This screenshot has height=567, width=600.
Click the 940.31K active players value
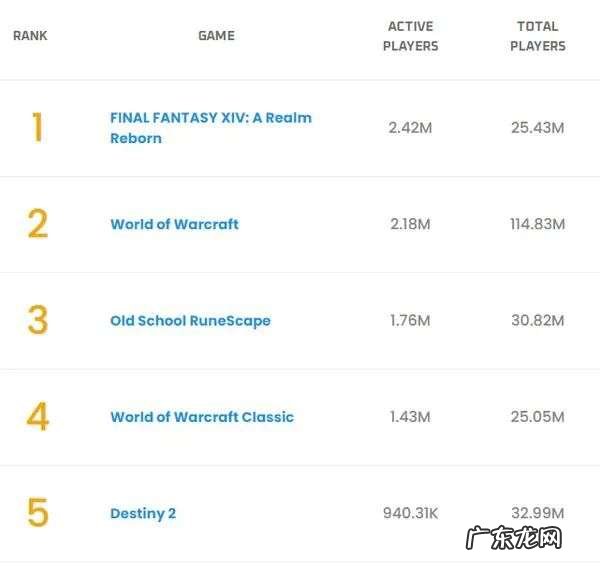point(410,514)
